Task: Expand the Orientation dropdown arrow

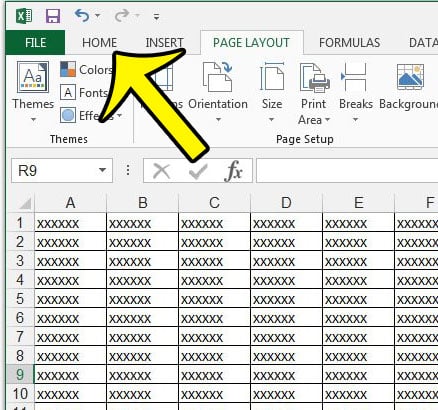Action: point(219,119)
